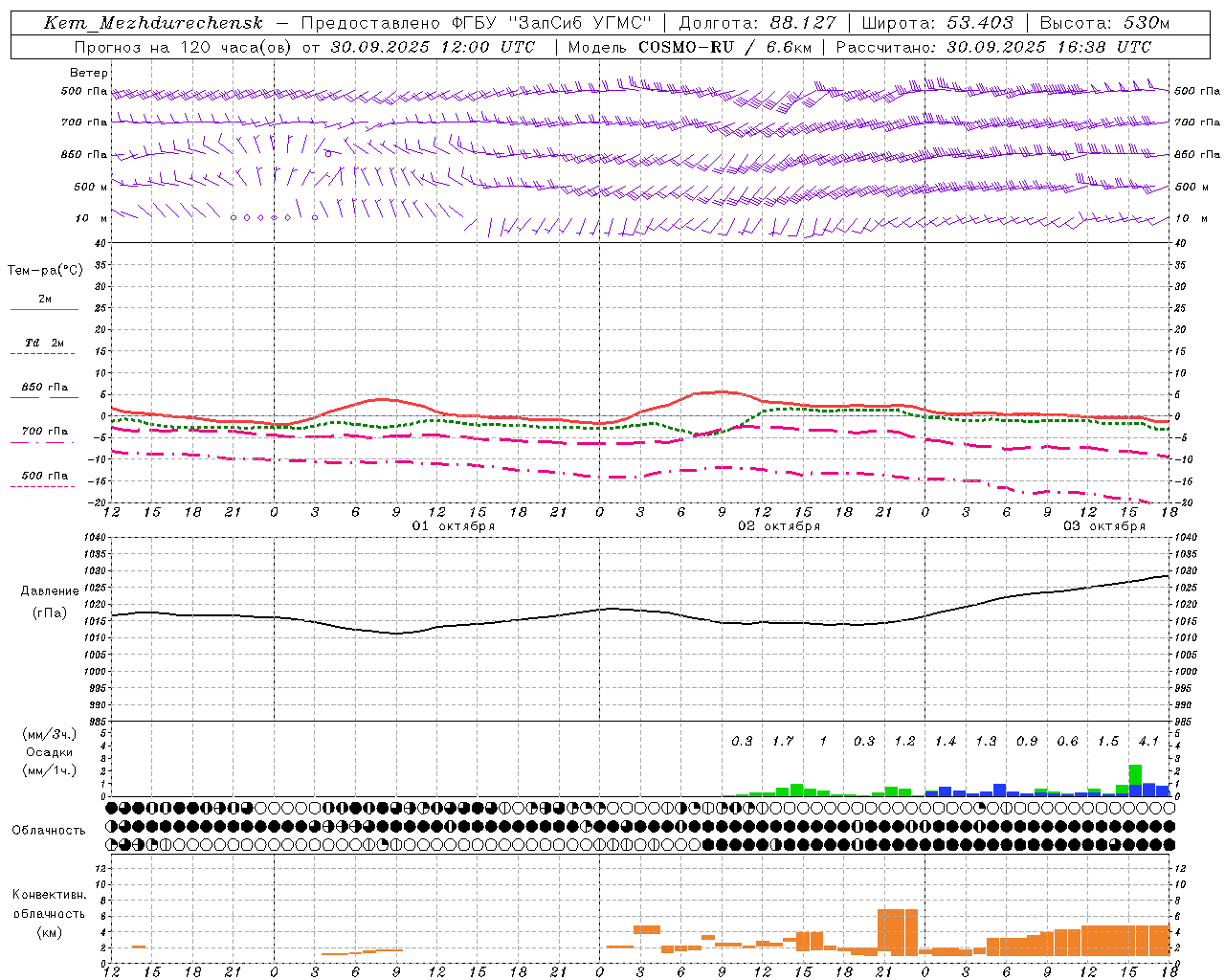The width and height of the screenshot is (1225, 980).
Task: Select the Td 2м legend entry
Action: [x=45, y=343]
